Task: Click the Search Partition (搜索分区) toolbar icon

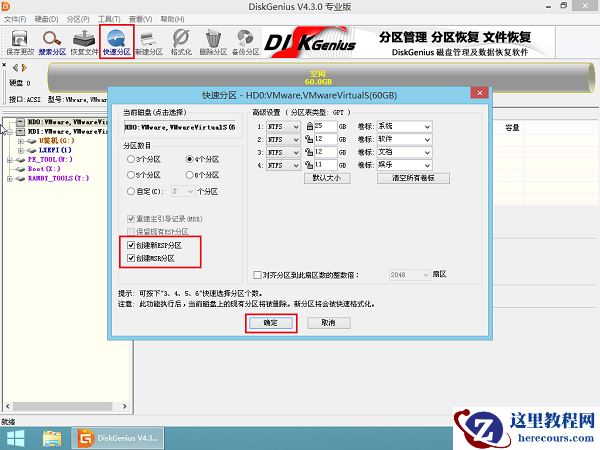Action: click(x=52, y=42)
